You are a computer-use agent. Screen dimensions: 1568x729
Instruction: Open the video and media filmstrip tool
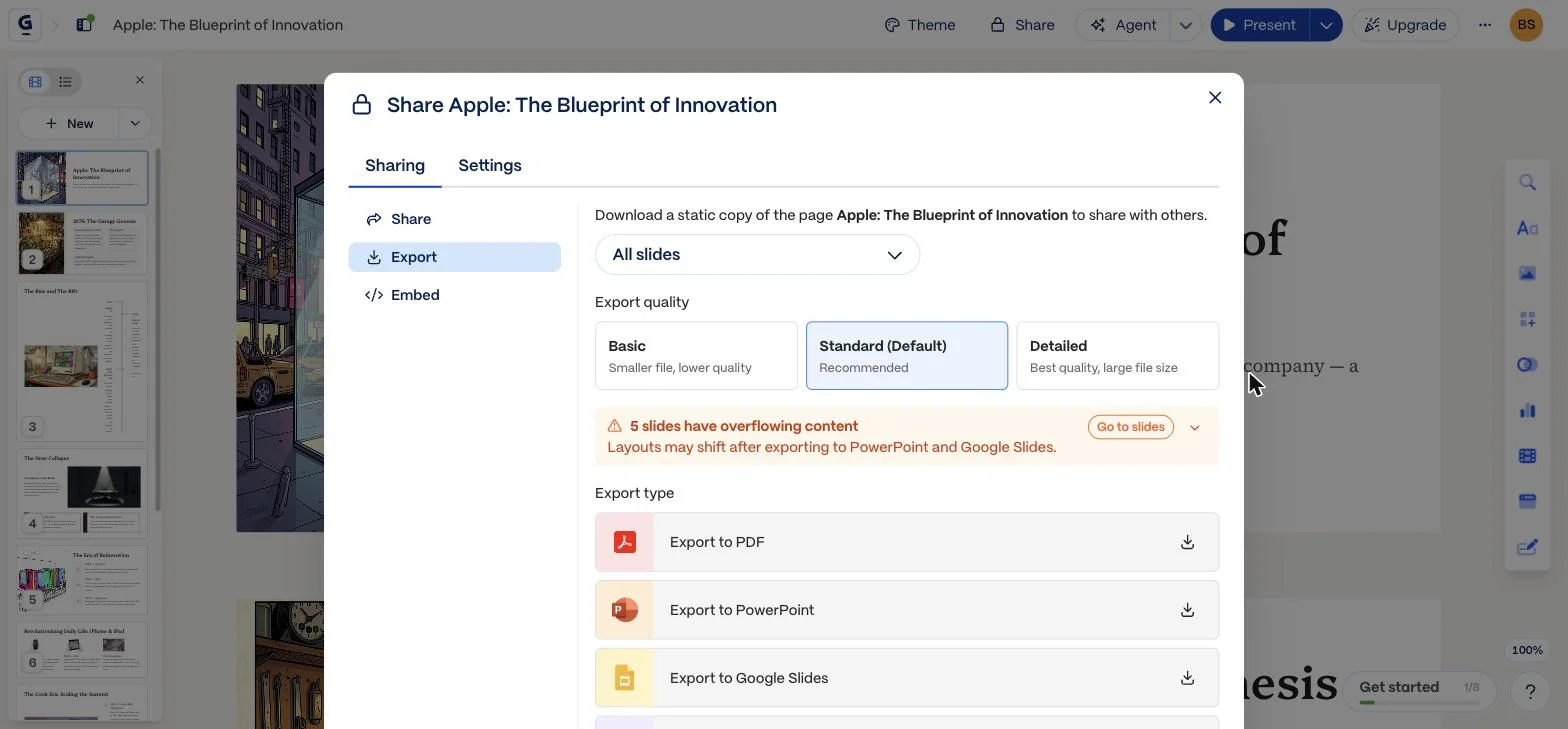[x=1527, y=456]
